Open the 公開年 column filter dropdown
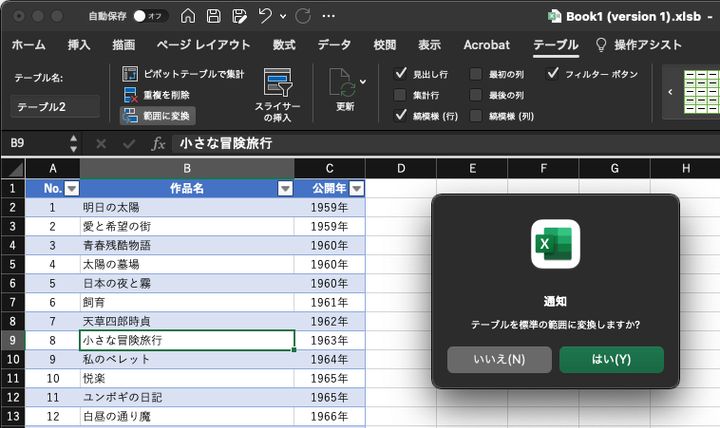Image resolution: width=720 pixels, height=428 pixels. pos(356,188)
